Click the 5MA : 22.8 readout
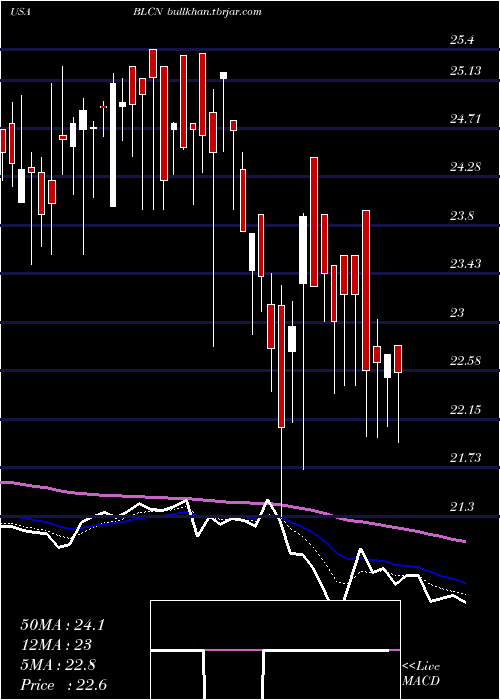Viewport: 500px width, 700px height. pyautogui.click(x=58, y=665)
